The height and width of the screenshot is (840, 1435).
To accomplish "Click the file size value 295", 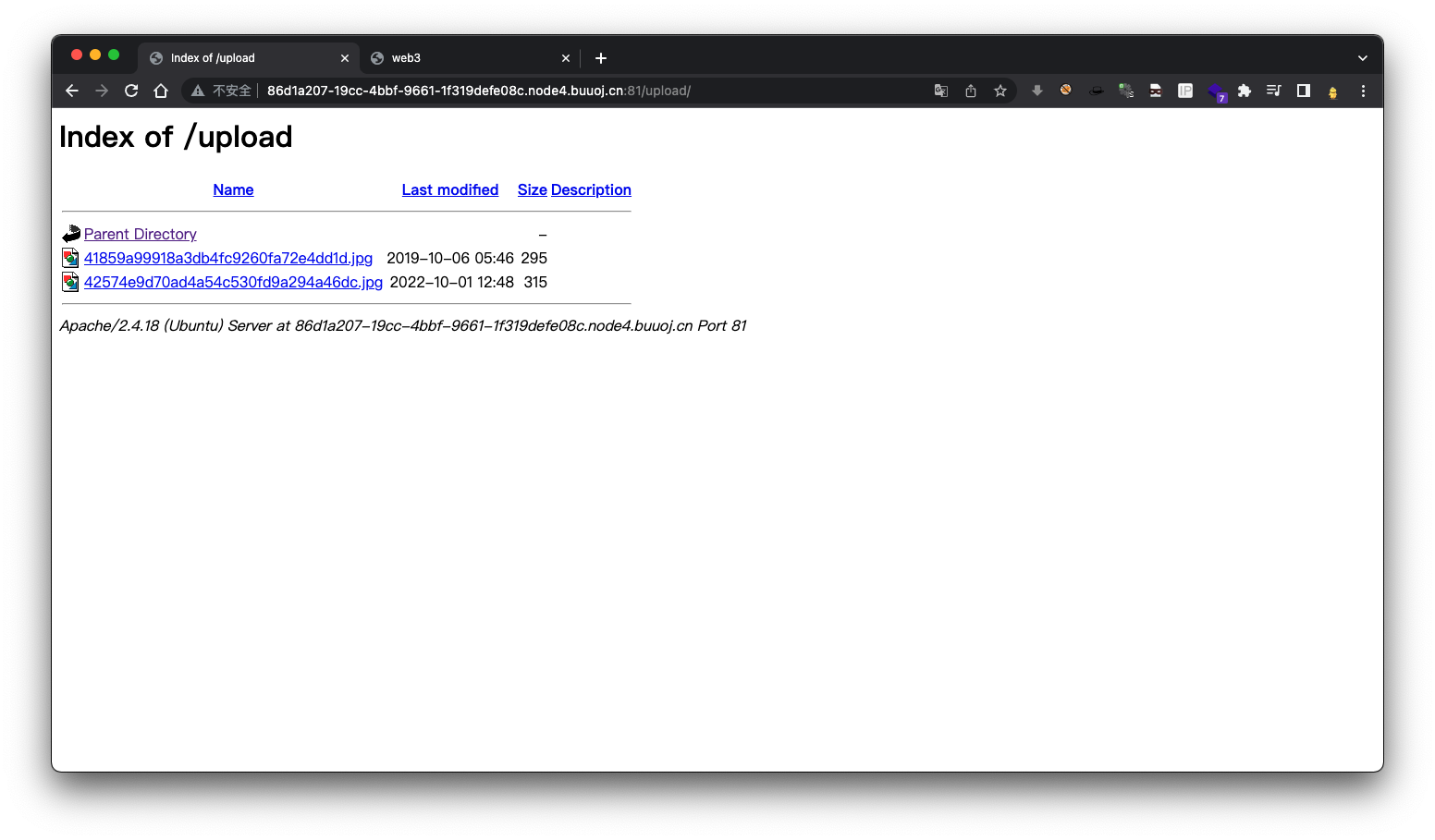I will 534,258.
